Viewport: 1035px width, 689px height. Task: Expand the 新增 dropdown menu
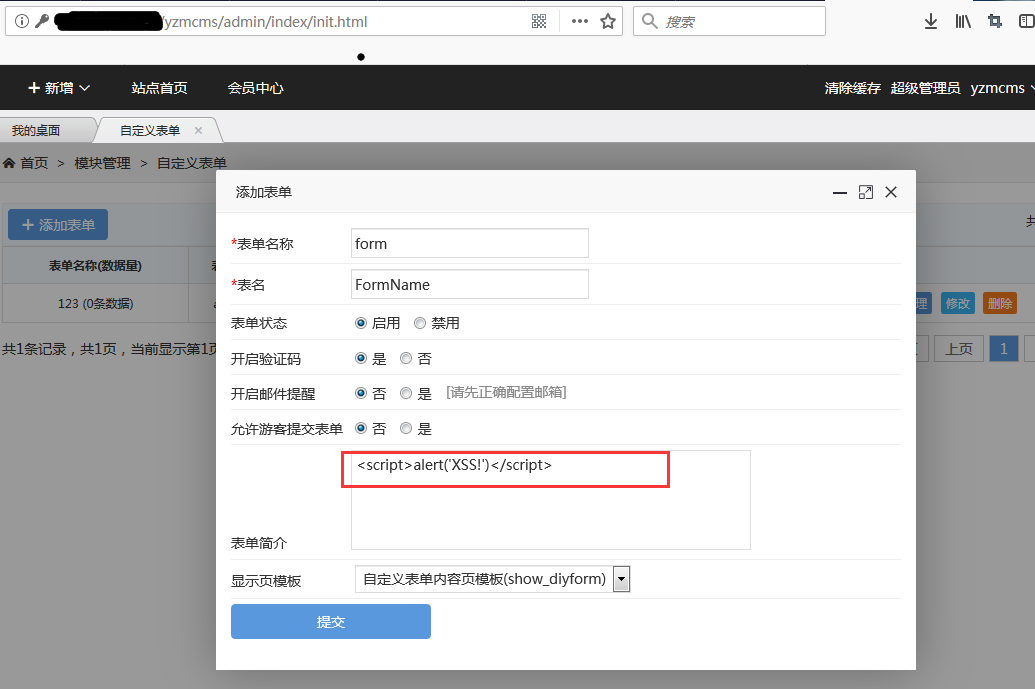click(59, 88)
